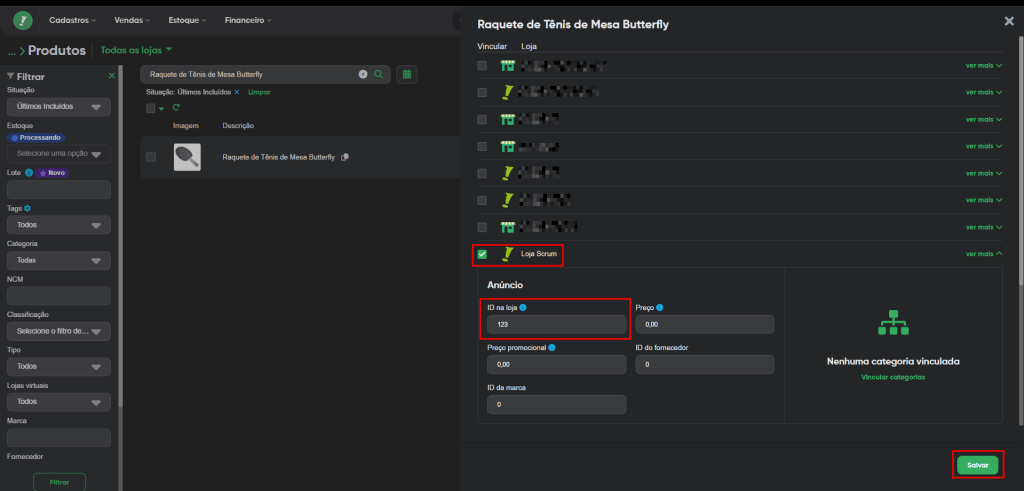Click the Tags settings gear icon
Screen dimensions: 1024x491
pyautogui.click(x=27, y=208)
